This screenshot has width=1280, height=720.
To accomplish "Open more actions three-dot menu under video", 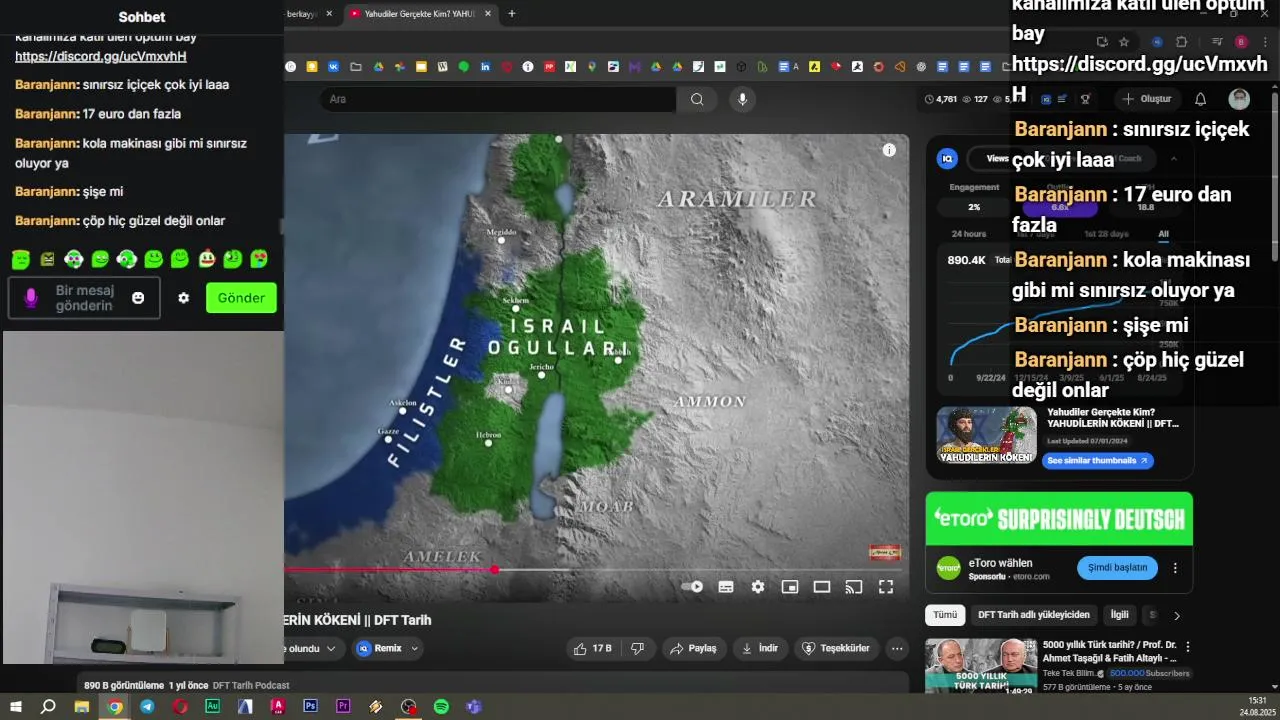I will pos(897,648).
